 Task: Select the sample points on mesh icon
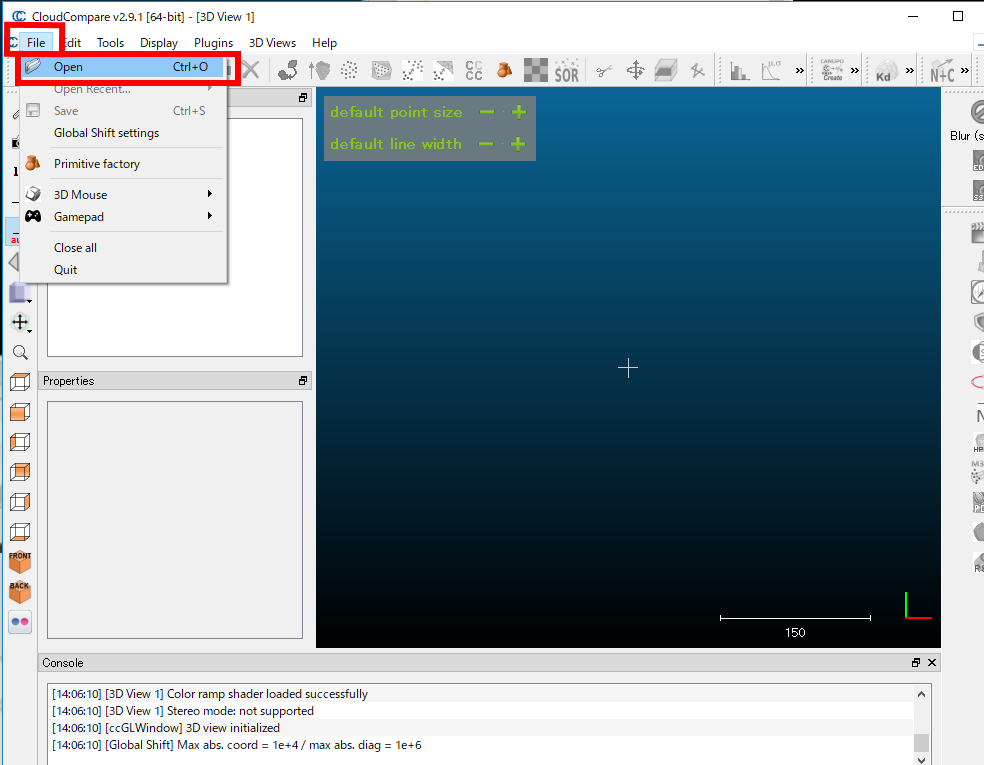(381, 70)
